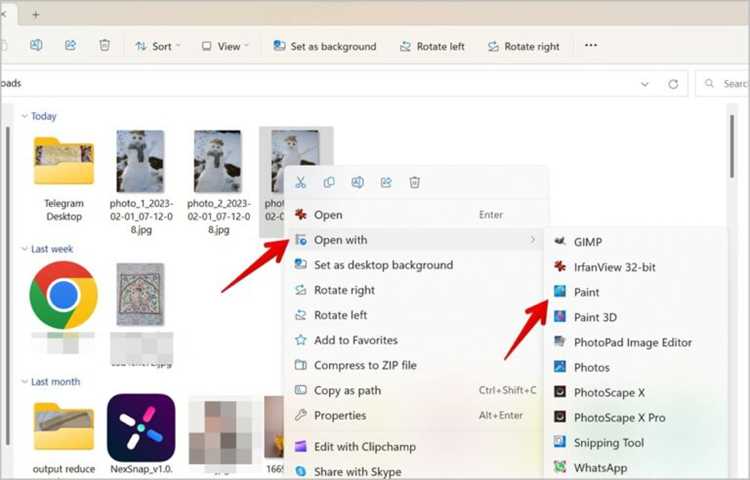
Task: Click Rotate right toolbar button
Action: tap(523, 46)
